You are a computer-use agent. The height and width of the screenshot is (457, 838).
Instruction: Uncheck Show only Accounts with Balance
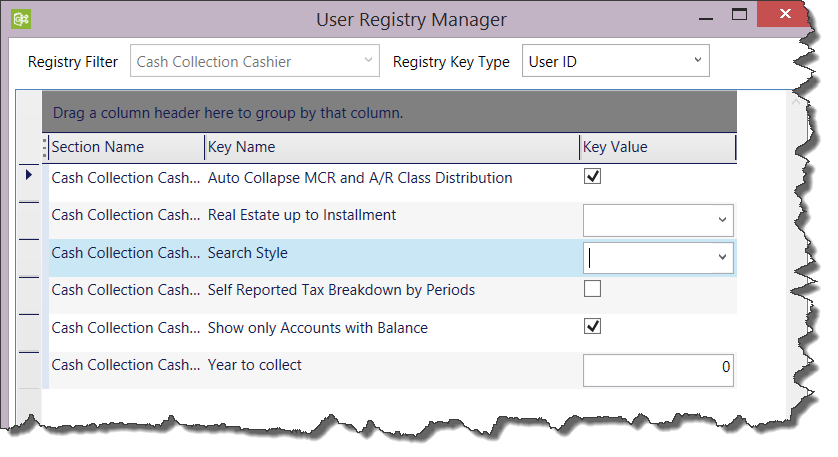tap(592, 327)
